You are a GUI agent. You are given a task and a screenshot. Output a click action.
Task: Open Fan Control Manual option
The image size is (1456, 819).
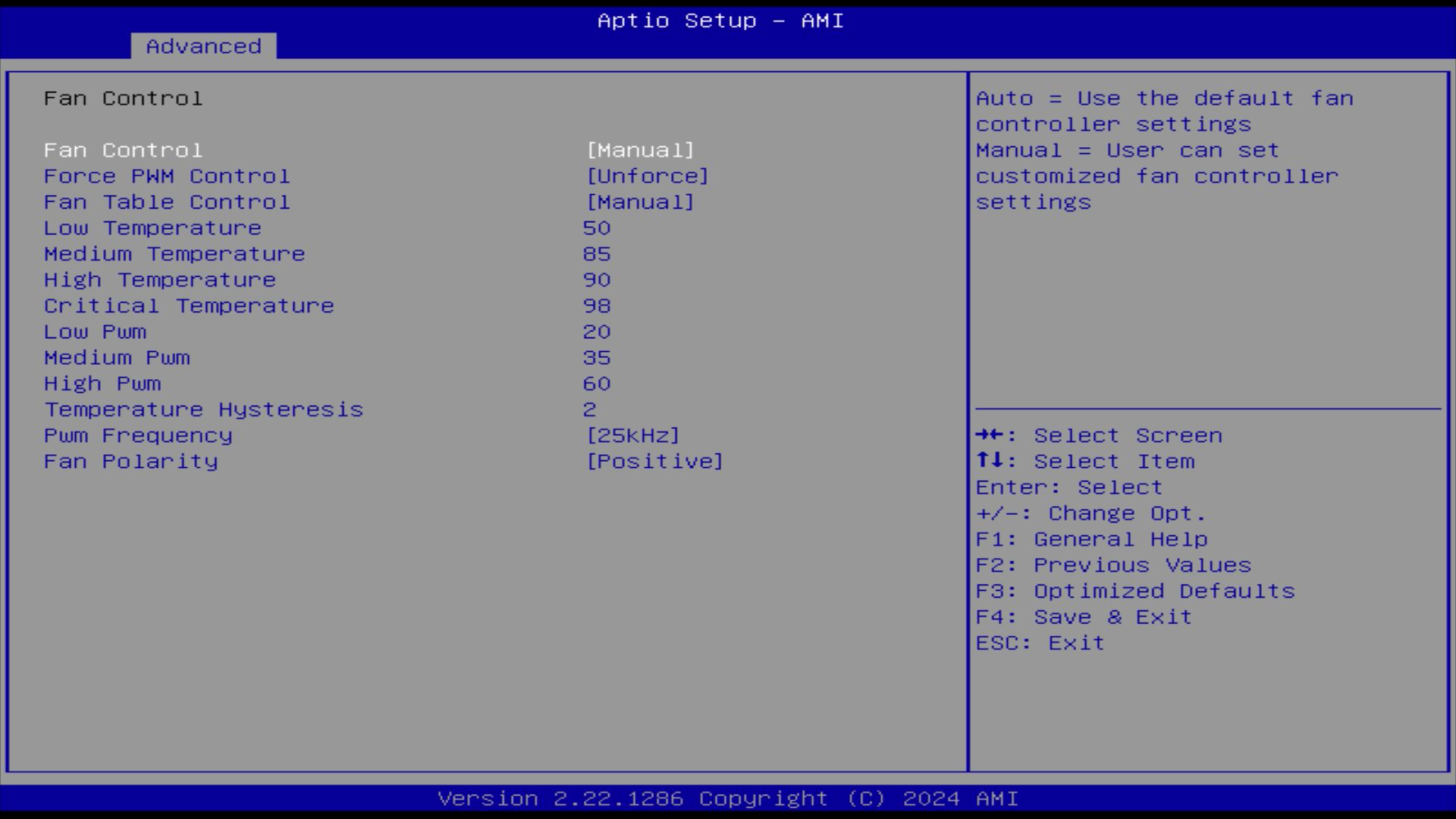[x=640, y=150]
